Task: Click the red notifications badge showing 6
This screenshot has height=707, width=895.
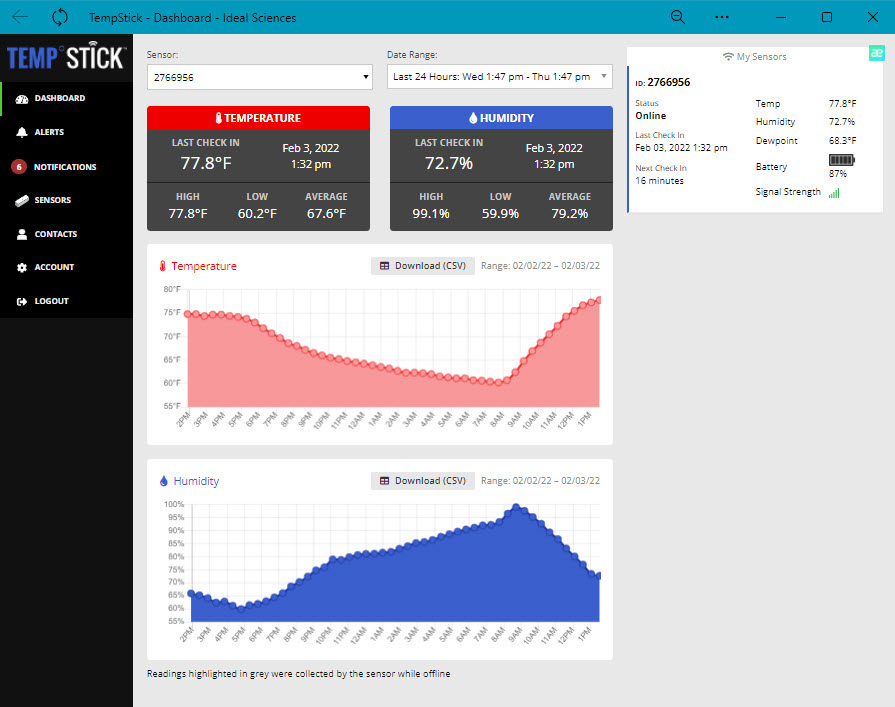Action: (18, 167)
